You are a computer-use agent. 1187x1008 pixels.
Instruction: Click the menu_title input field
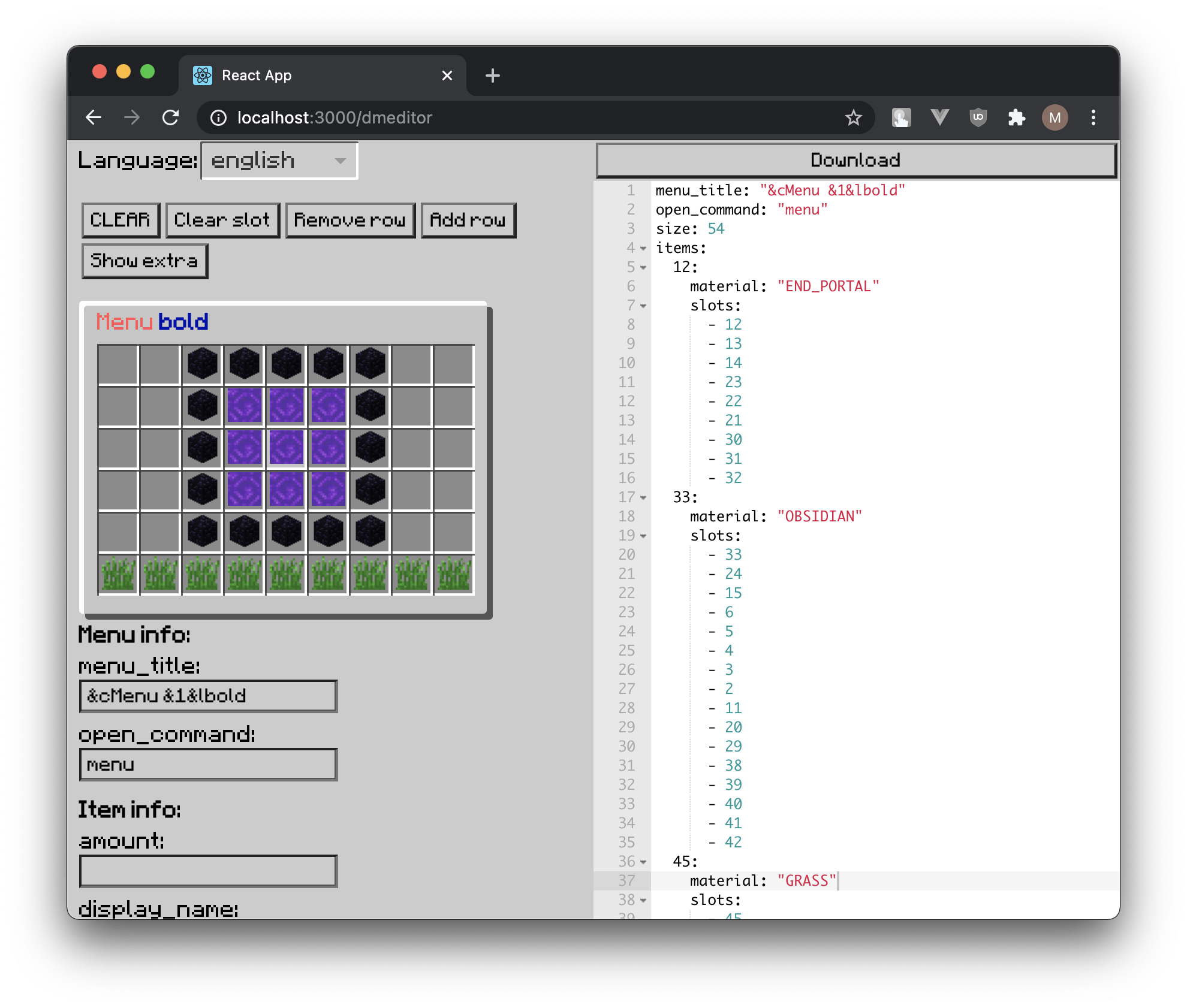point(208,696)
